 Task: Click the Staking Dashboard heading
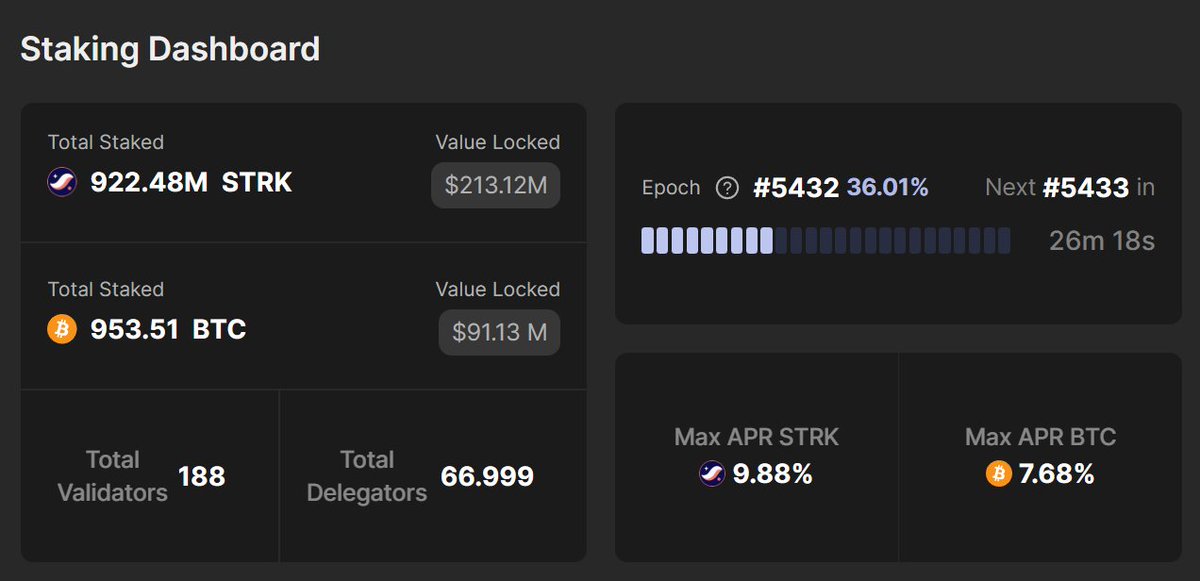coord(170,49)
